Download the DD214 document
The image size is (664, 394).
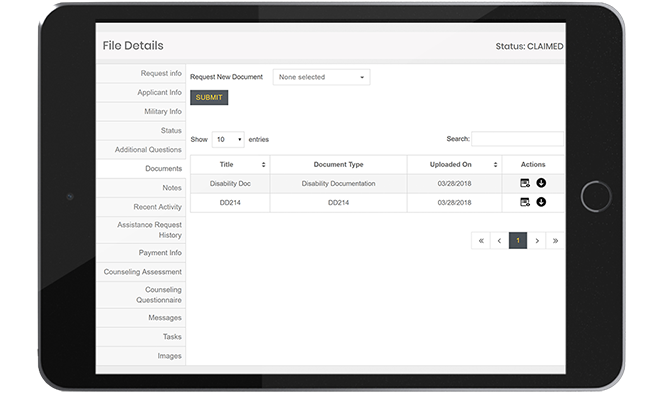pyautogui.click(x=541, y=202)
